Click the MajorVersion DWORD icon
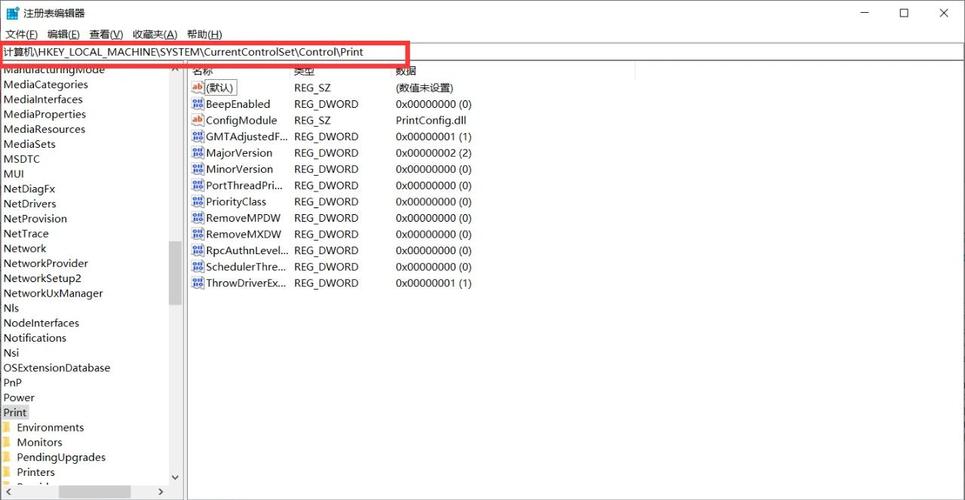Viewport: 965px width, 500px height. tap(198, 153)
